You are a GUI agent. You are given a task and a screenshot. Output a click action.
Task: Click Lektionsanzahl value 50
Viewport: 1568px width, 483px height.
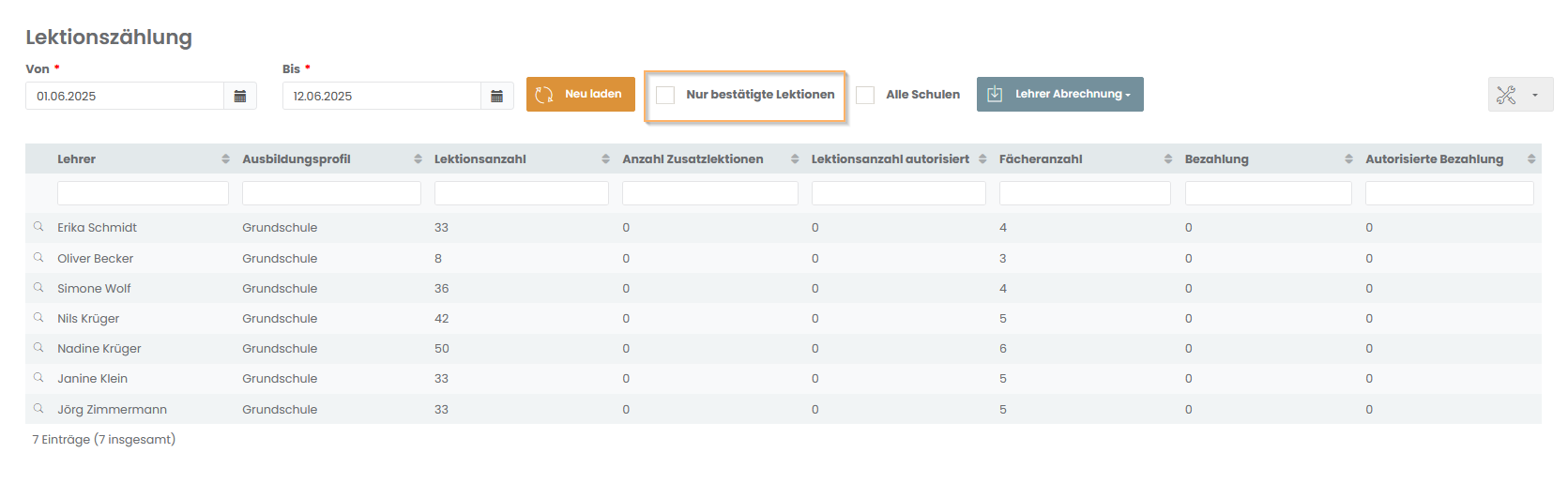pyautogui.click(x=442, y=349)
